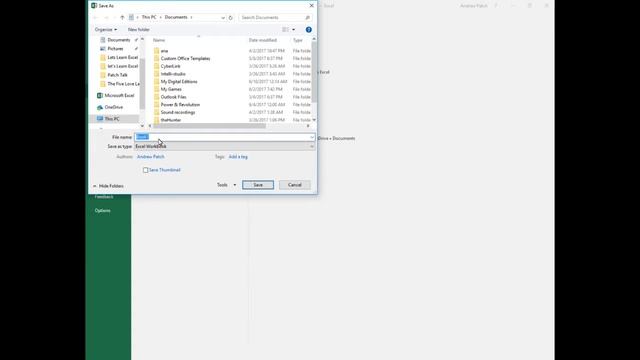This screenshot has width=640, height=360.
Task: Select the Intelli-studio folder
Action: point(173,74)
